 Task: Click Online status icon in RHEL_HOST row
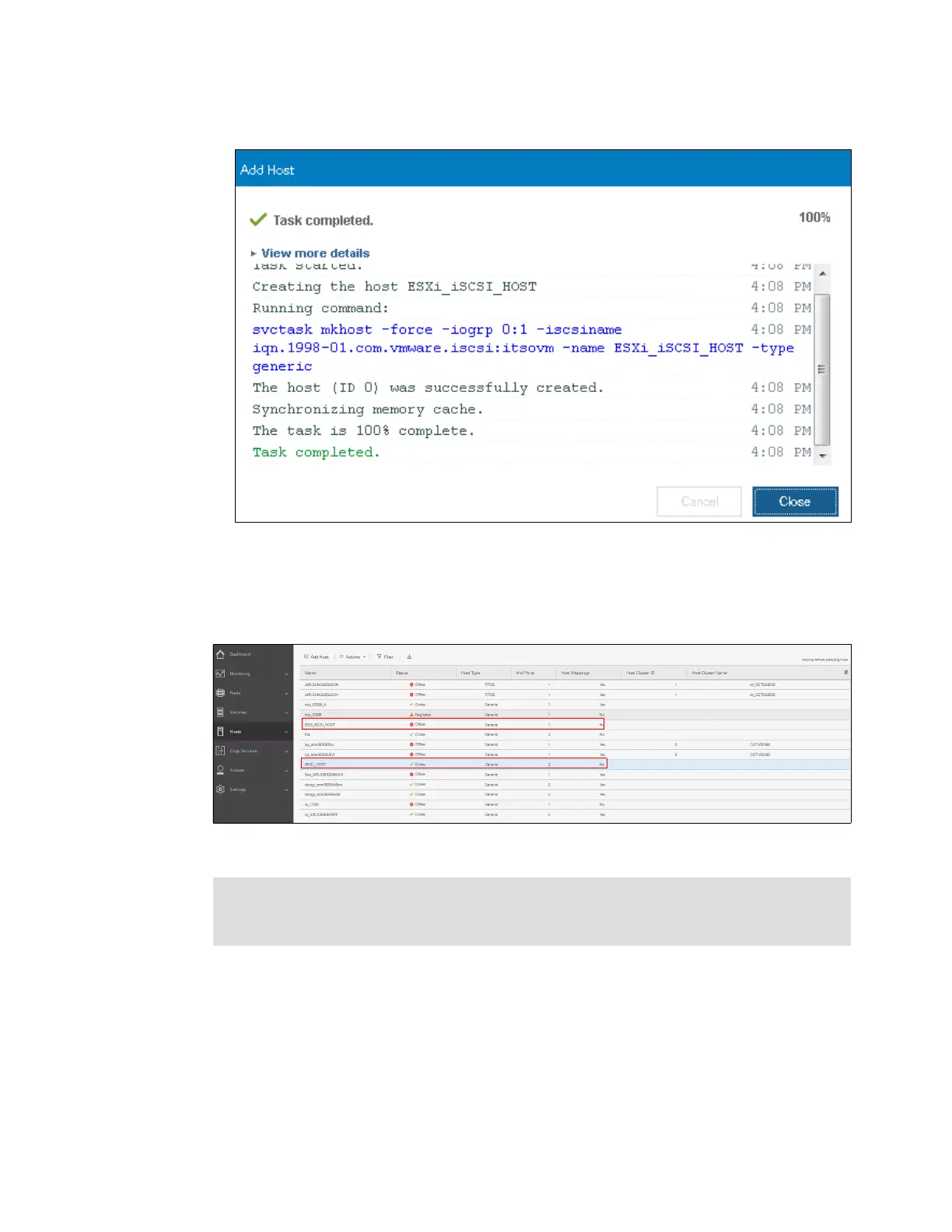[x=412, y=765]
